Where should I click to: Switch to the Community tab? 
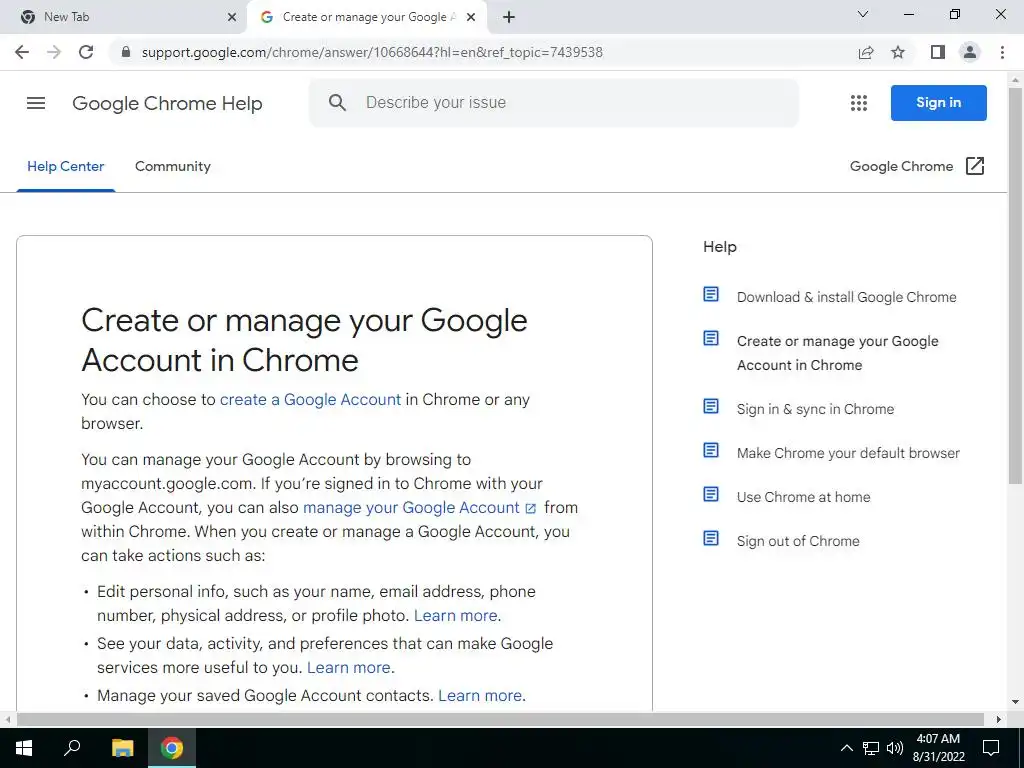[172, 167]
